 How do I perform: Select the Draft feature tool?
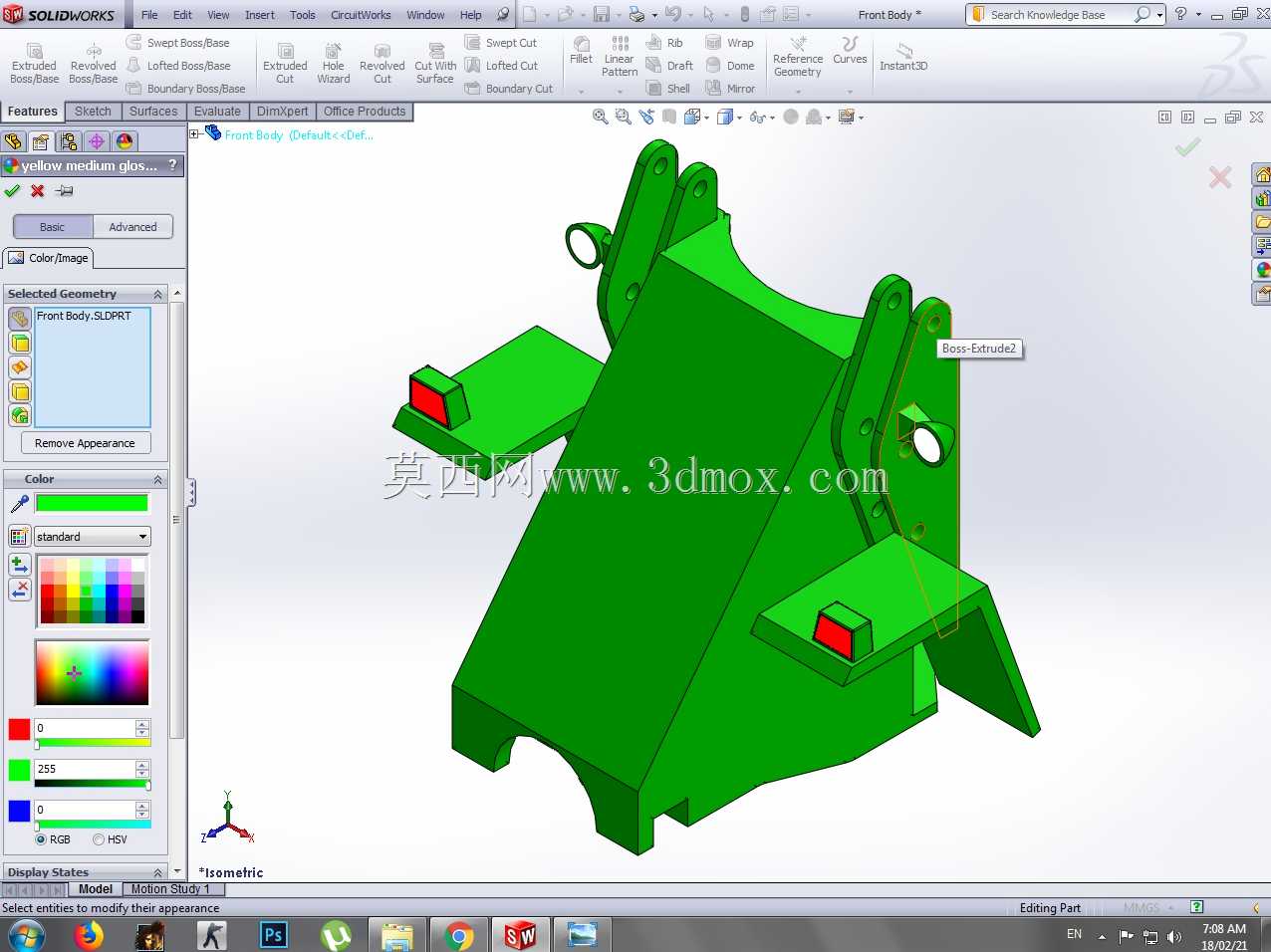coord(670,66)
